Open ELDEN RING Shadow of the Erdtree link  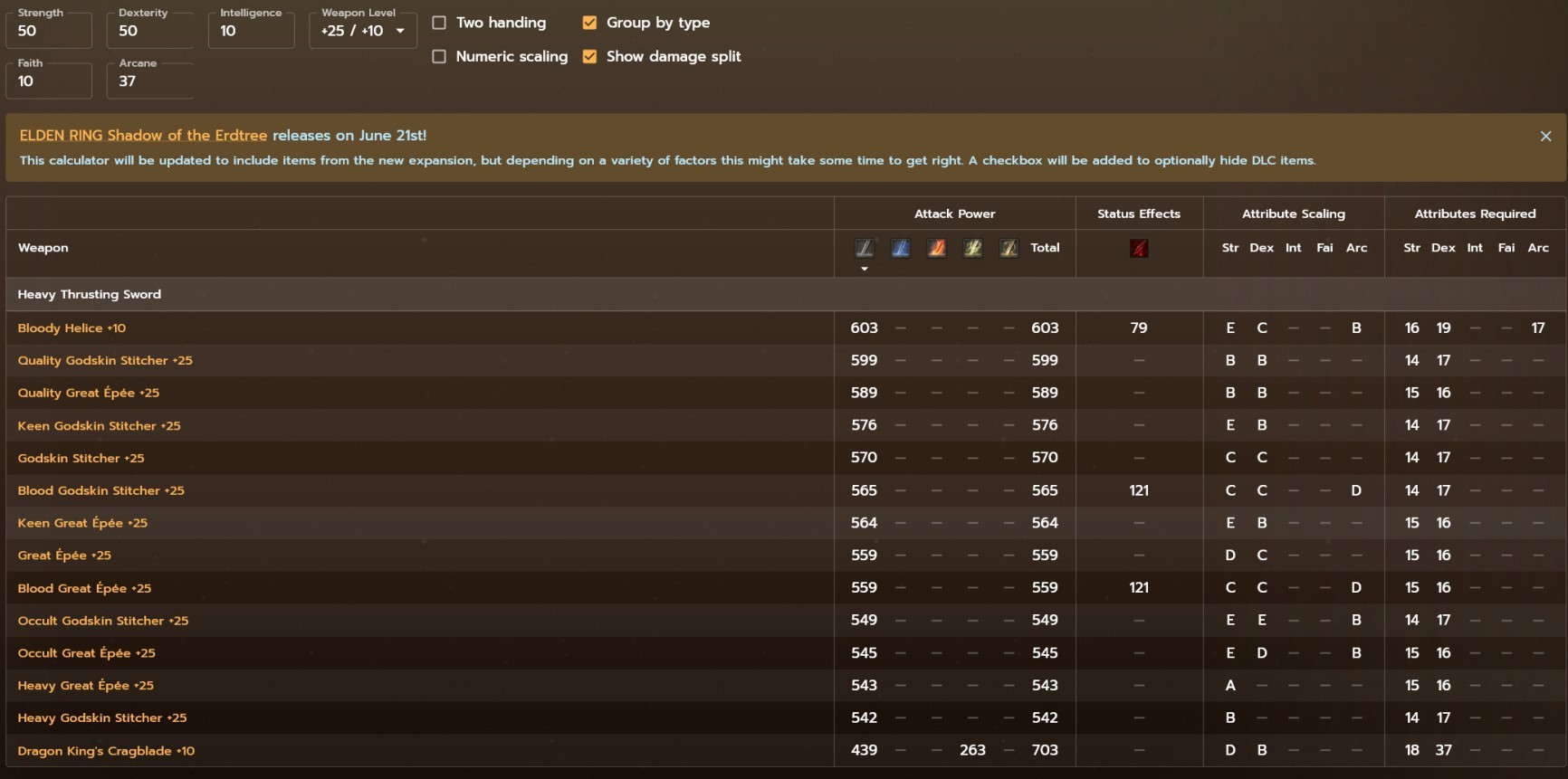[143, 136]
